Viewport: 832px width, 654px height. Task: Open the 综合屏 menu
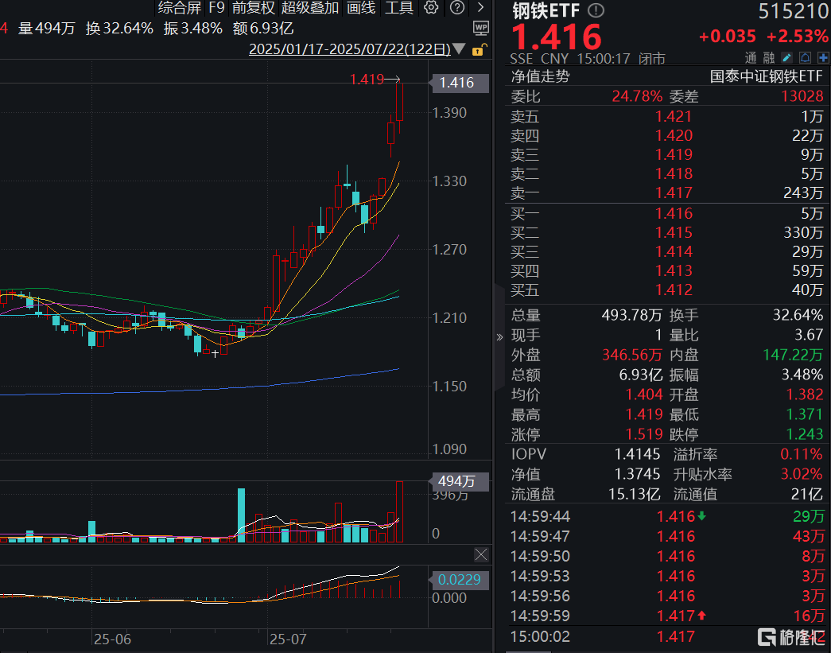(179, 7)
